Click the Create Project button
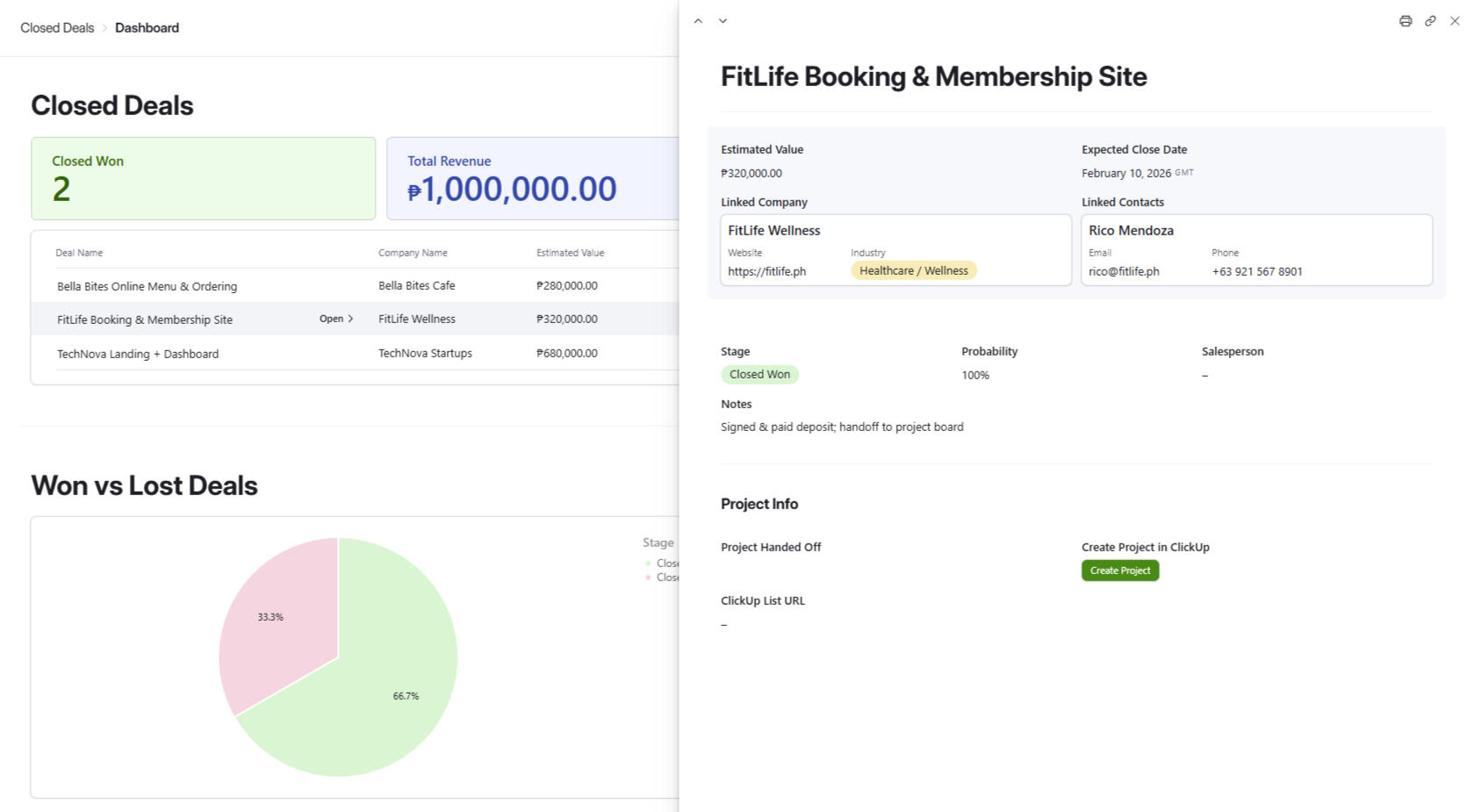 click(x=1120, y=571)
